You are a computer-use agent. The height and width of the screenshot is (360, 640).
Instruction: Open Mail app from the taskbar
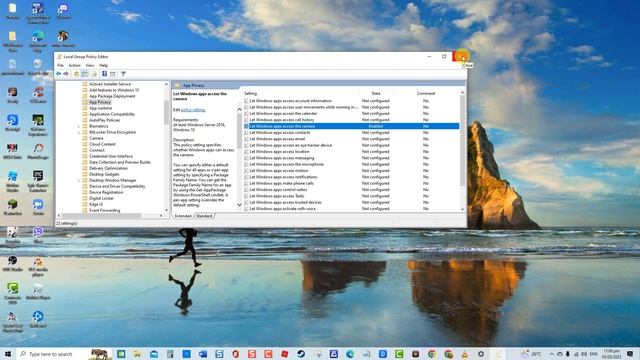pyautogui.click(x=153, y=354)
